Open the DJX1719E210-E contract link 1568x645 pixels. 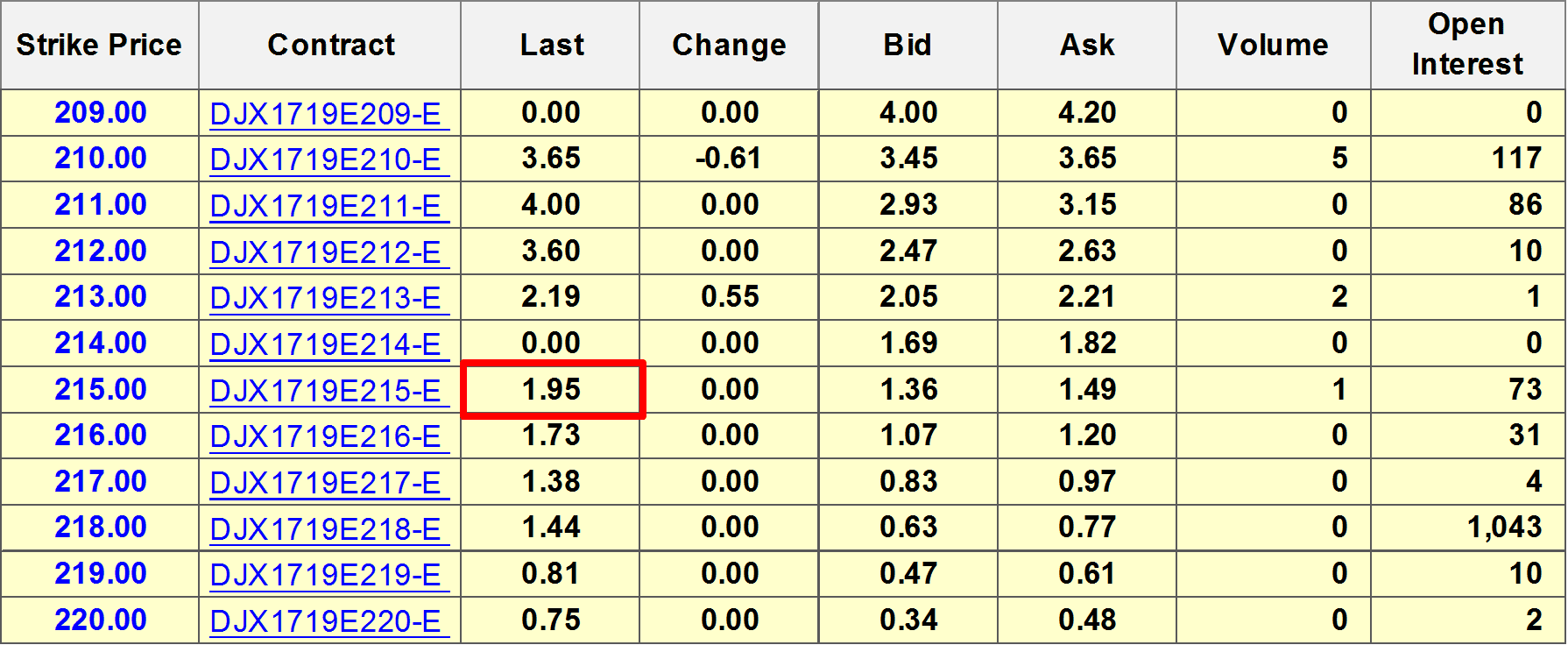[325, 159]
